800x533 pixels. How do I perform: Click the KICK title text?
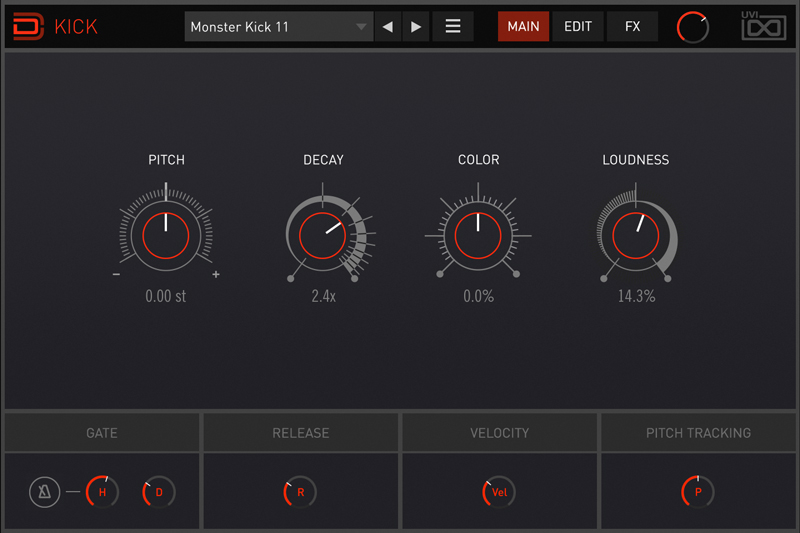[x=76, y=27]
